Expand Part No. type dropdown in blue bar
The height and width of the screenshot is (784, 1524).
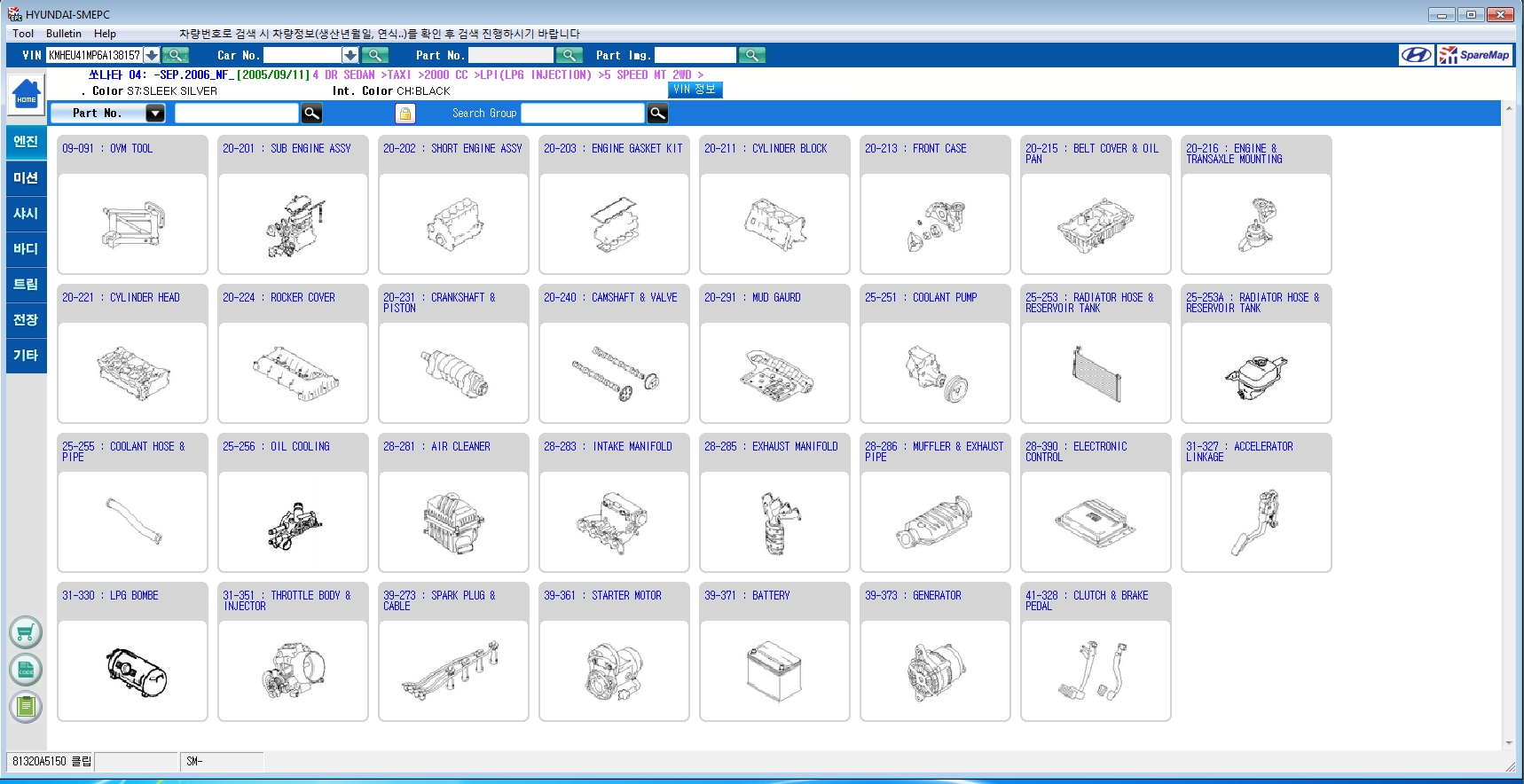pos(155,113)
